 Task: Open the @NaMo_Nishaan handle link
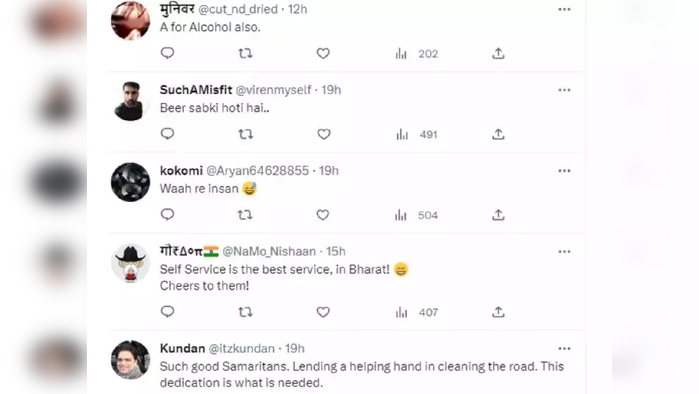pos(269,251)
